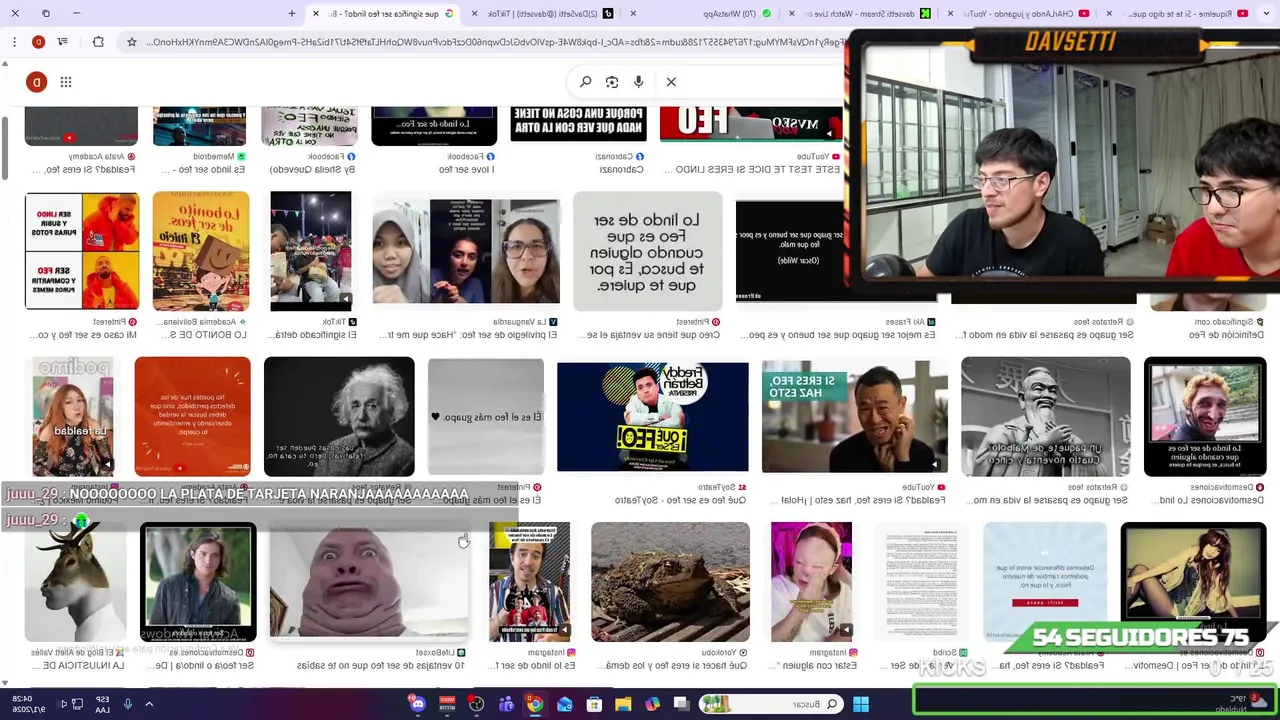Open the Chrome three-dot menu
The image size is (1280, 720).
pyautogui.click(x=14, y=42)
